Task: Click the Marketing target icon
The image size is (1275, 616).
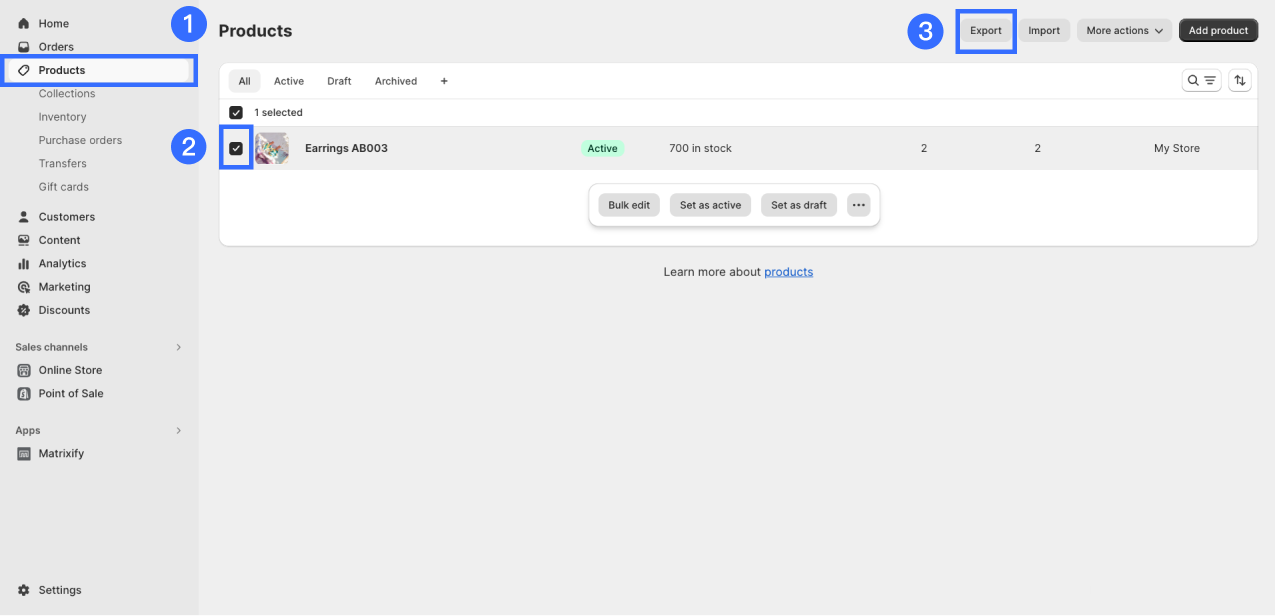Action: click(x=24, y=287)
